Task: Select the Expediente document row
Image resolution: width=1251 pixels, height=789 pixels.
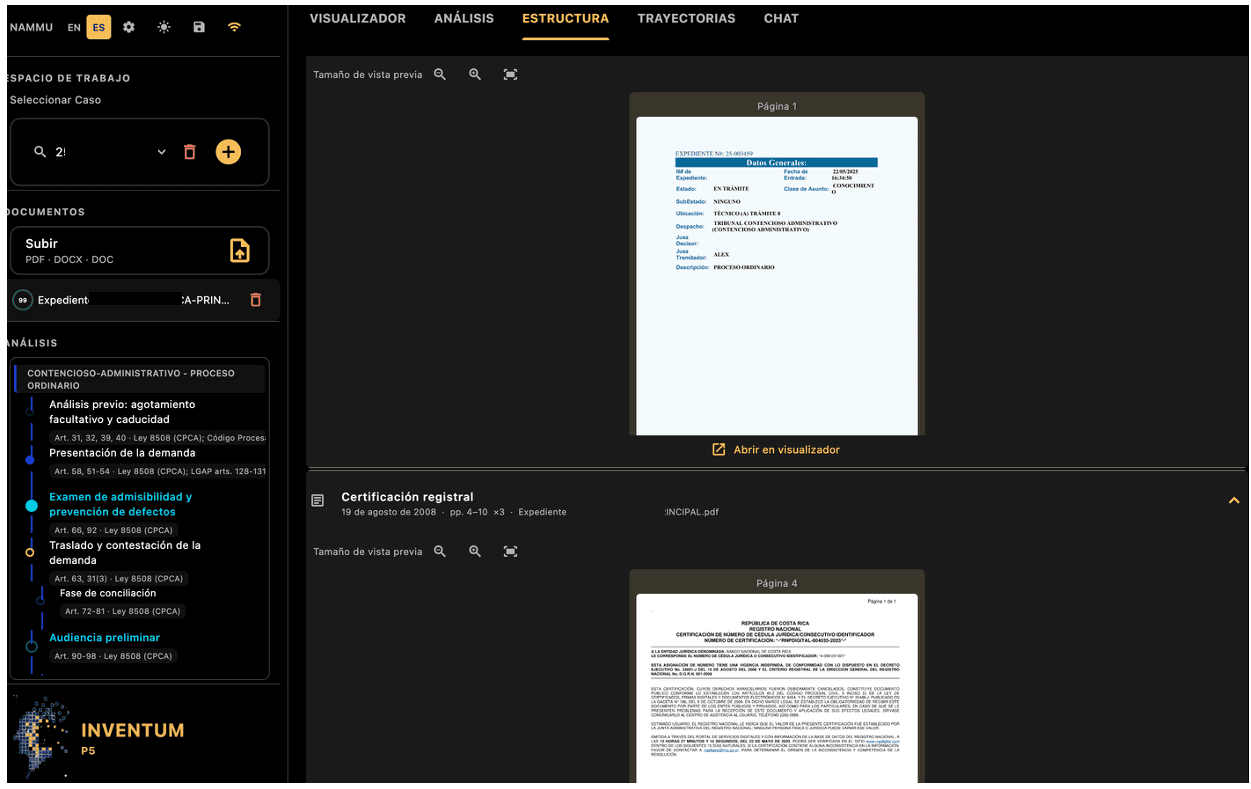Action: point(145,300)
